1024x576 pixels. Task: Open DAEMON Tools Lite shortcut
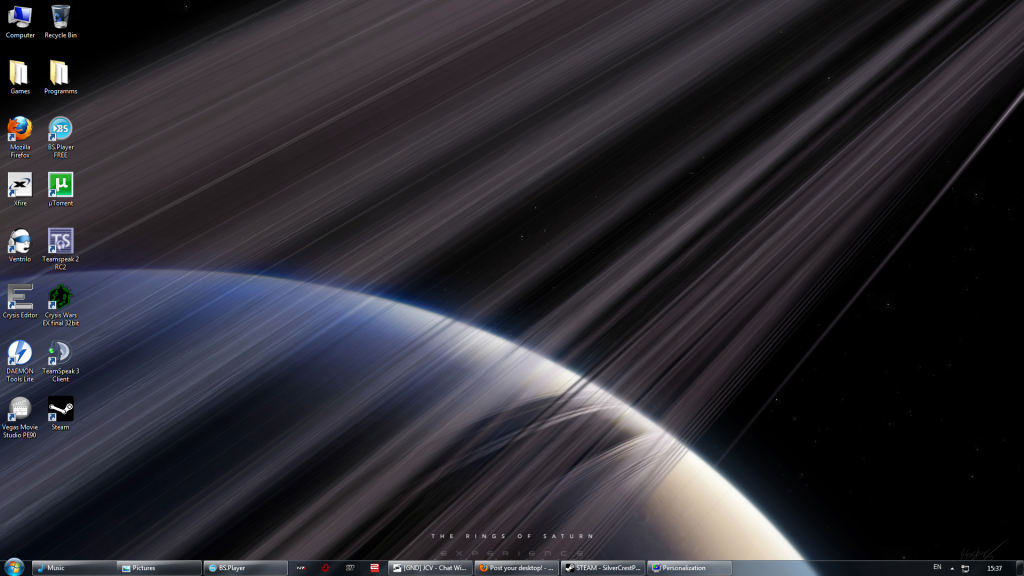20,354
